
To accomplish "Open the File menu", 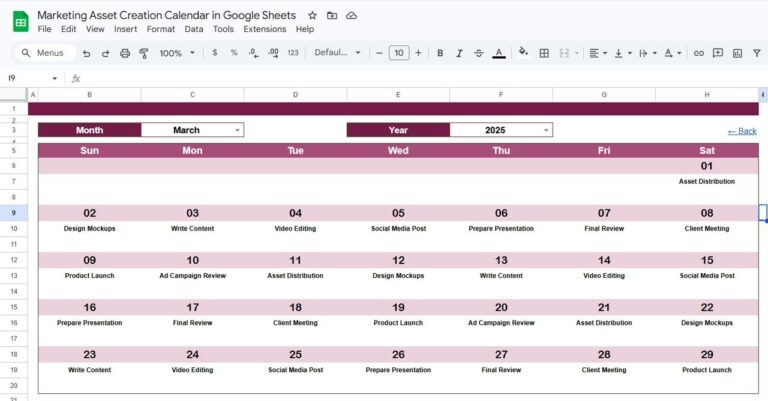I will (x=45, y=29).
